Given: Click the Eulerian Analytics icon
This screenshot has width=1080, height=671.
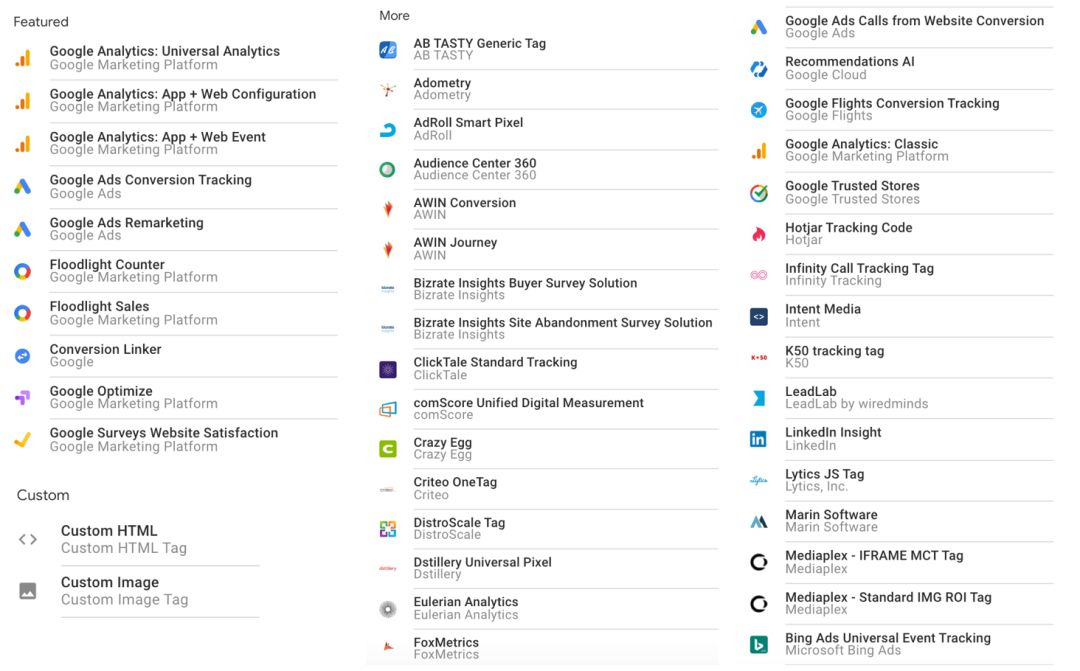Looking at the screenshot, I should [x=388, y=609].
